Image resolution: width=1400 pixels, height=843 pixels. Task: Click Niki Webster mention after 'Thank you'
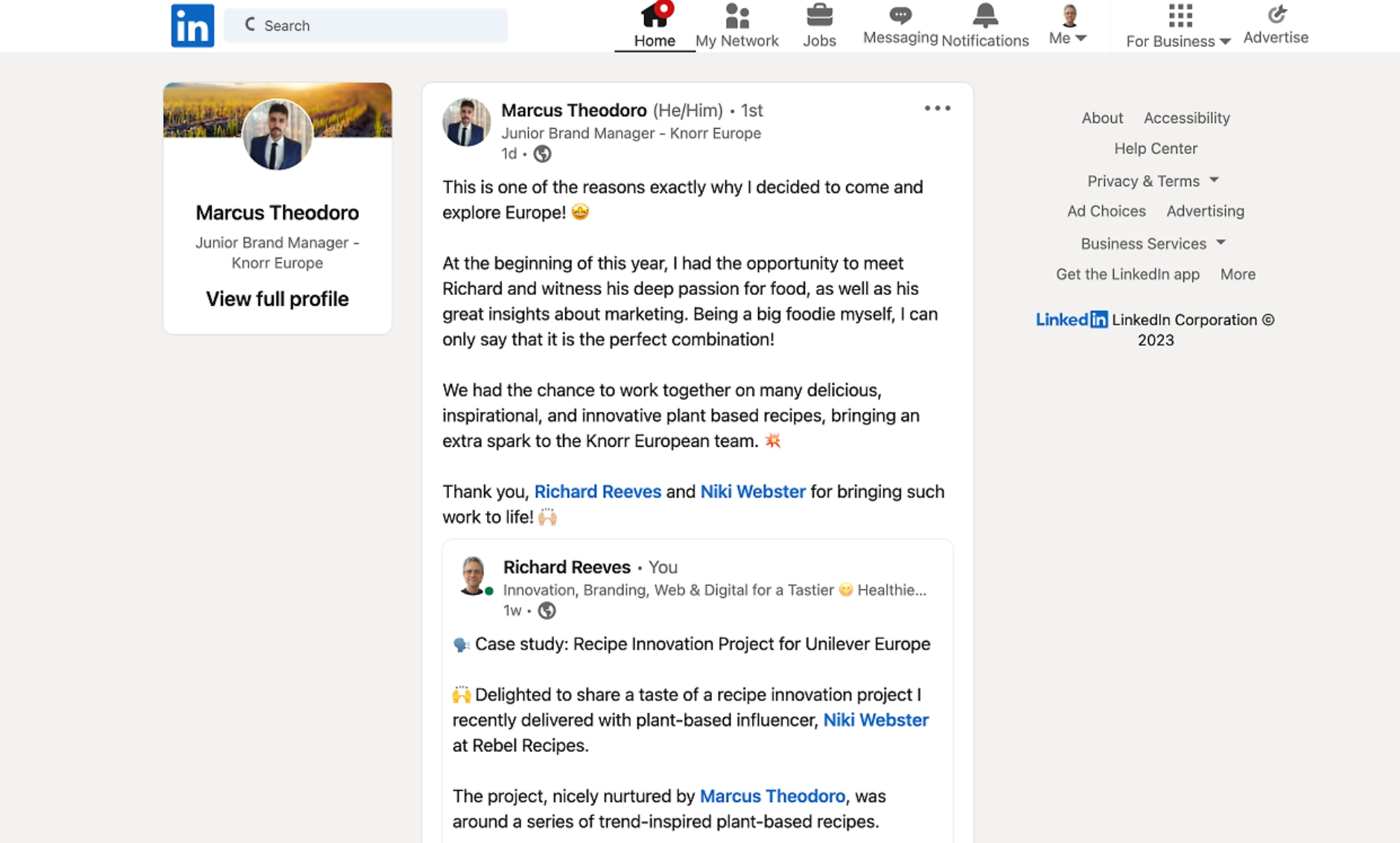(753, 492)
